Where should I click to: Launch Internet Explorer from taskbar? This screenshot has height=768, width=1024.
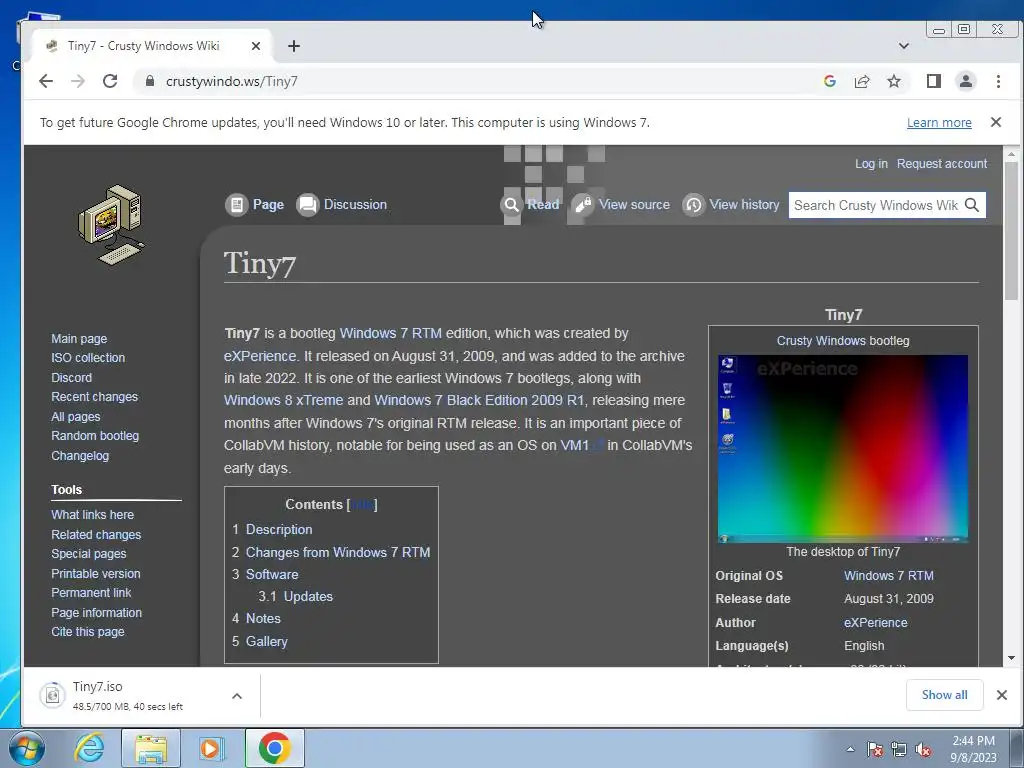tap(89, 748)
